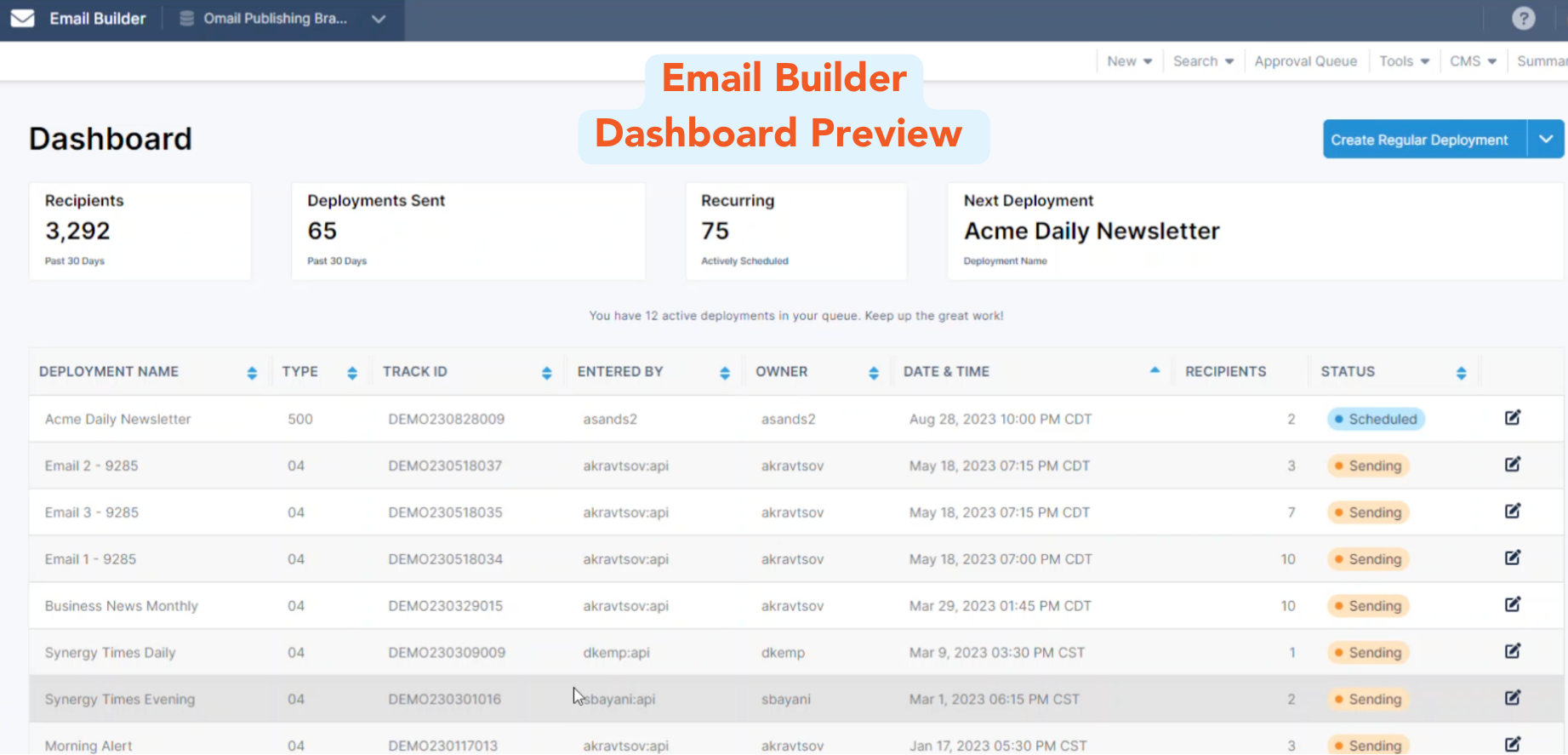Open edit icon for Email 2 - 9285
Viewport: 1568px width, 755px height.
point(1512,465)
